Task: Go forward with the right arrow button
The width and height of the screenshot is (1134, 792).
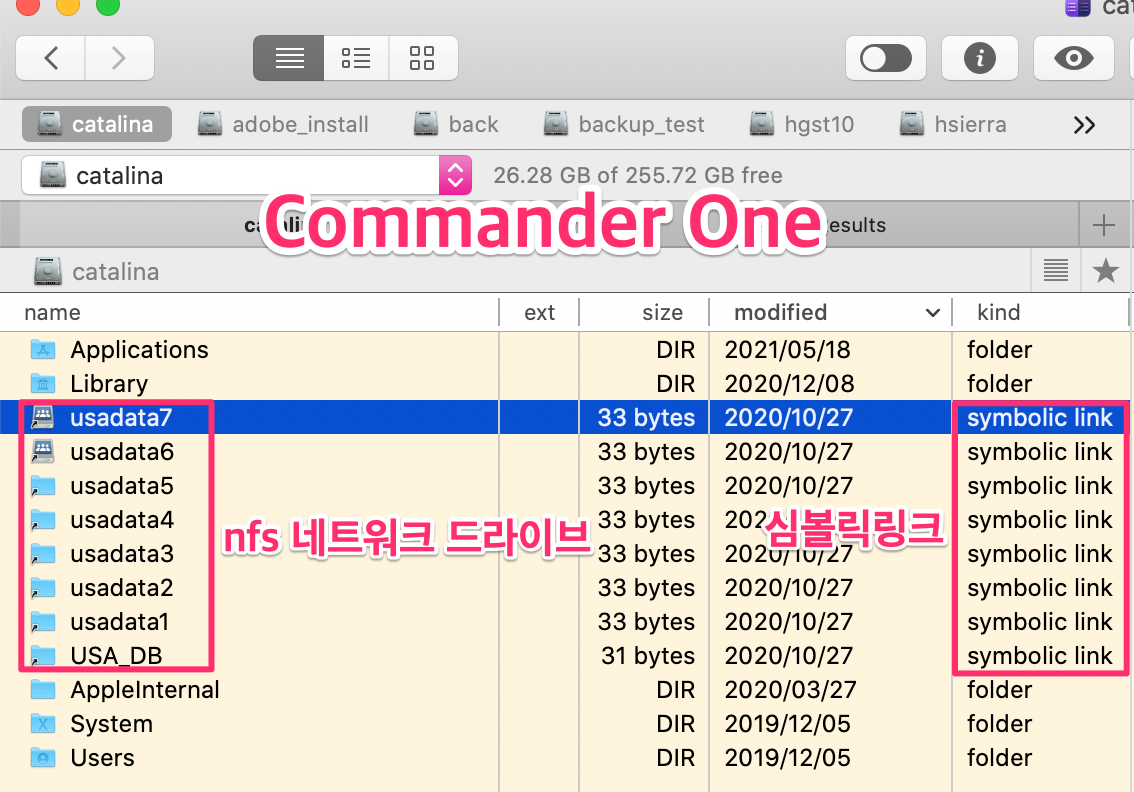Action: pyautogui.click(x=119, y=58)
